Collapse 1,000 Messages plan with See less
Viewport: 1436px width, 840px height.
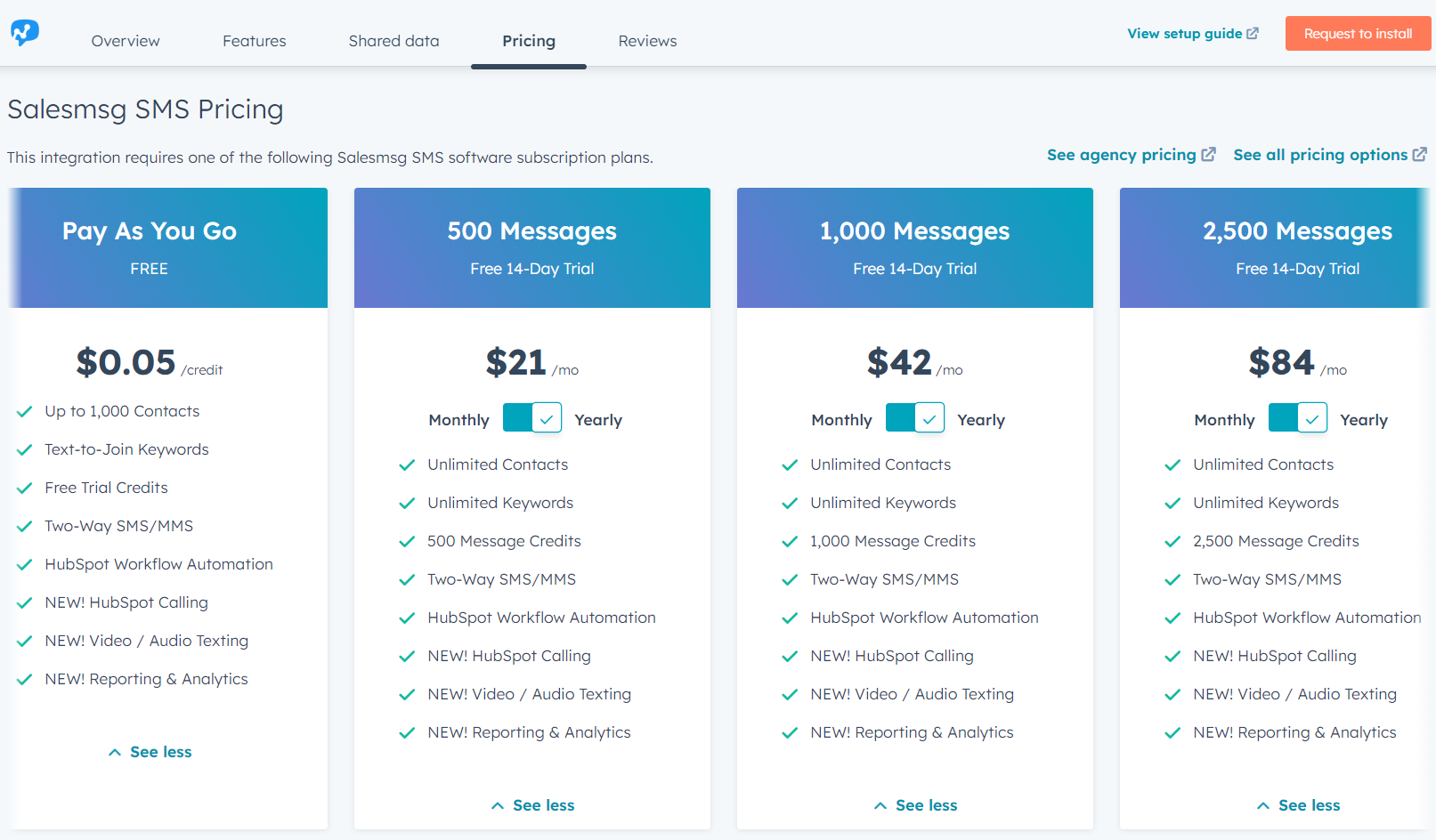click(915, 805)
